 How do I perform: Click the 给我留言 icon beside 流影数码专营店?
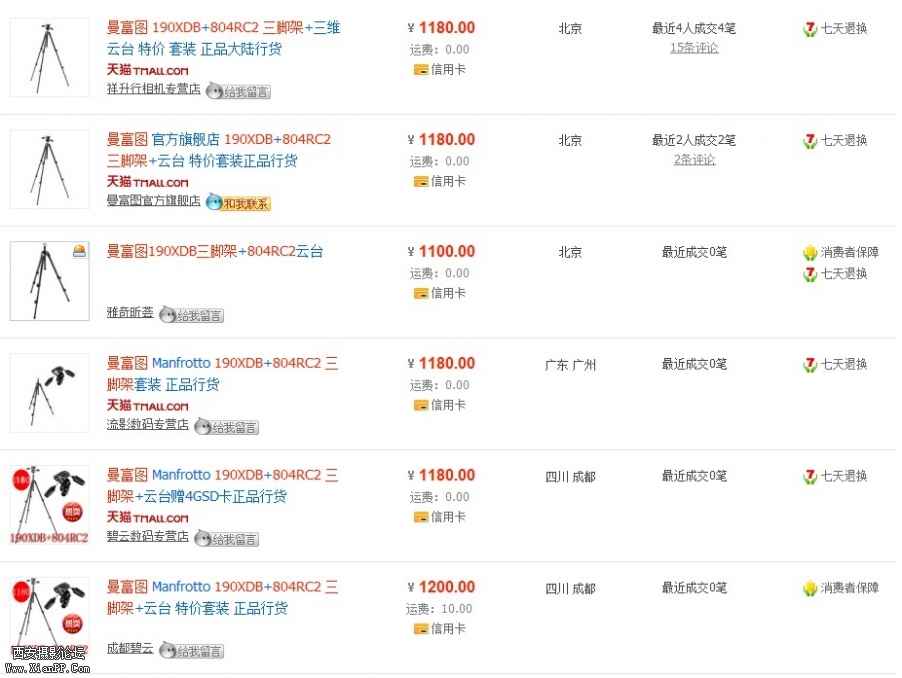pos(226,426)
